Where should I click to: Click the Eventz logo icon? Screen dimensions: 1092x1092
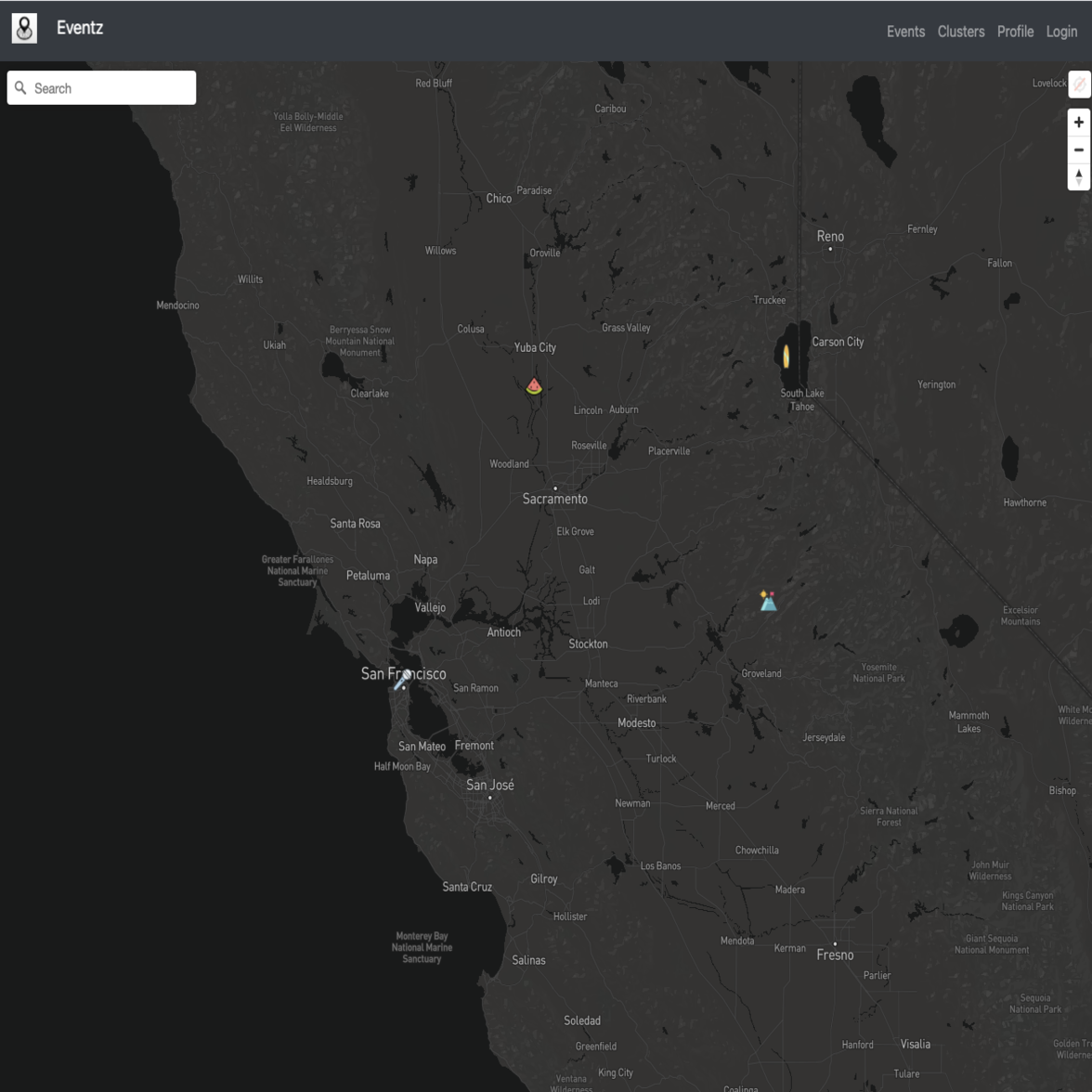24,29
